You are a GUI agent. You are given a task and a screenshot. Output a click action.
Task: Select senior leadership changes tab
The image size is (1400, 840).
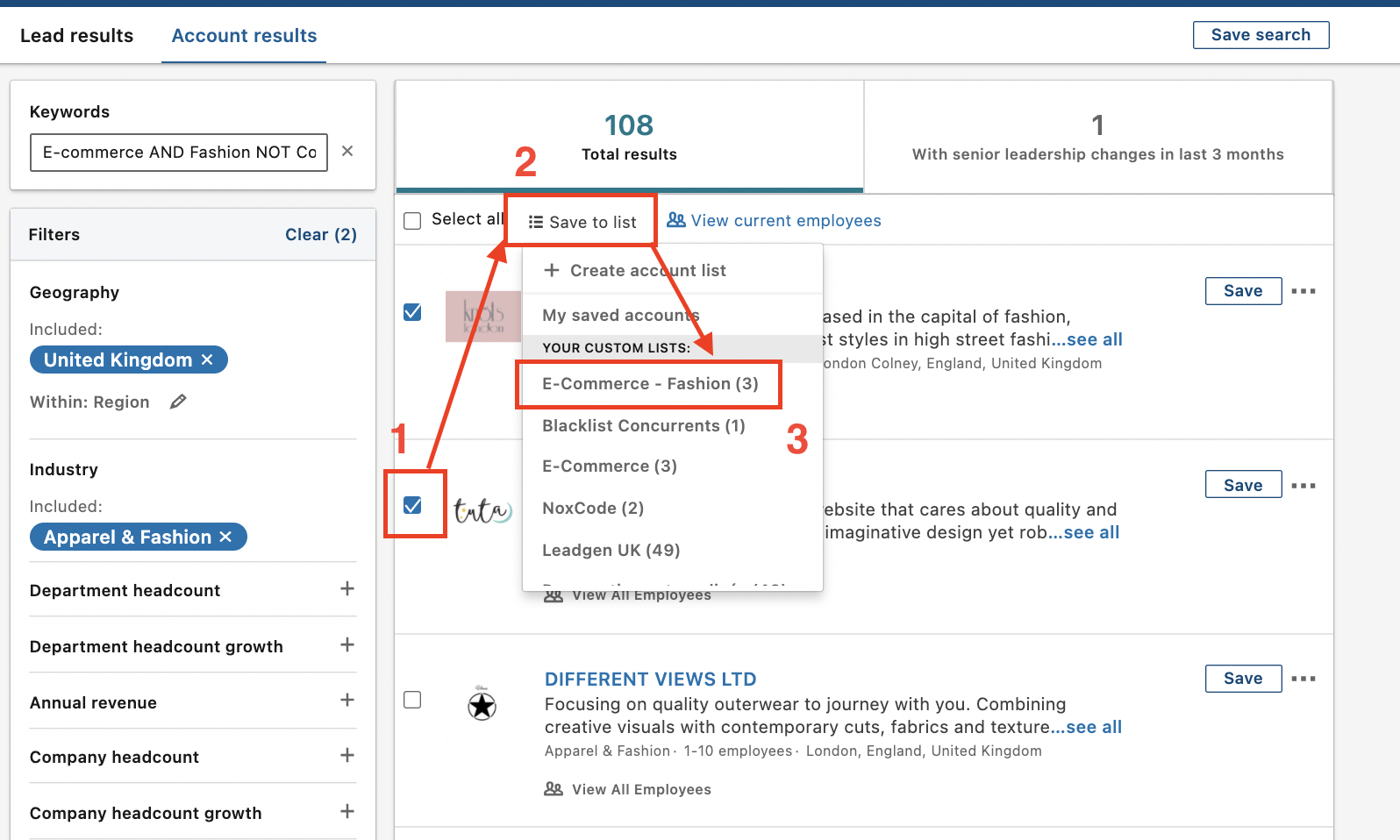coord(1098,137)
